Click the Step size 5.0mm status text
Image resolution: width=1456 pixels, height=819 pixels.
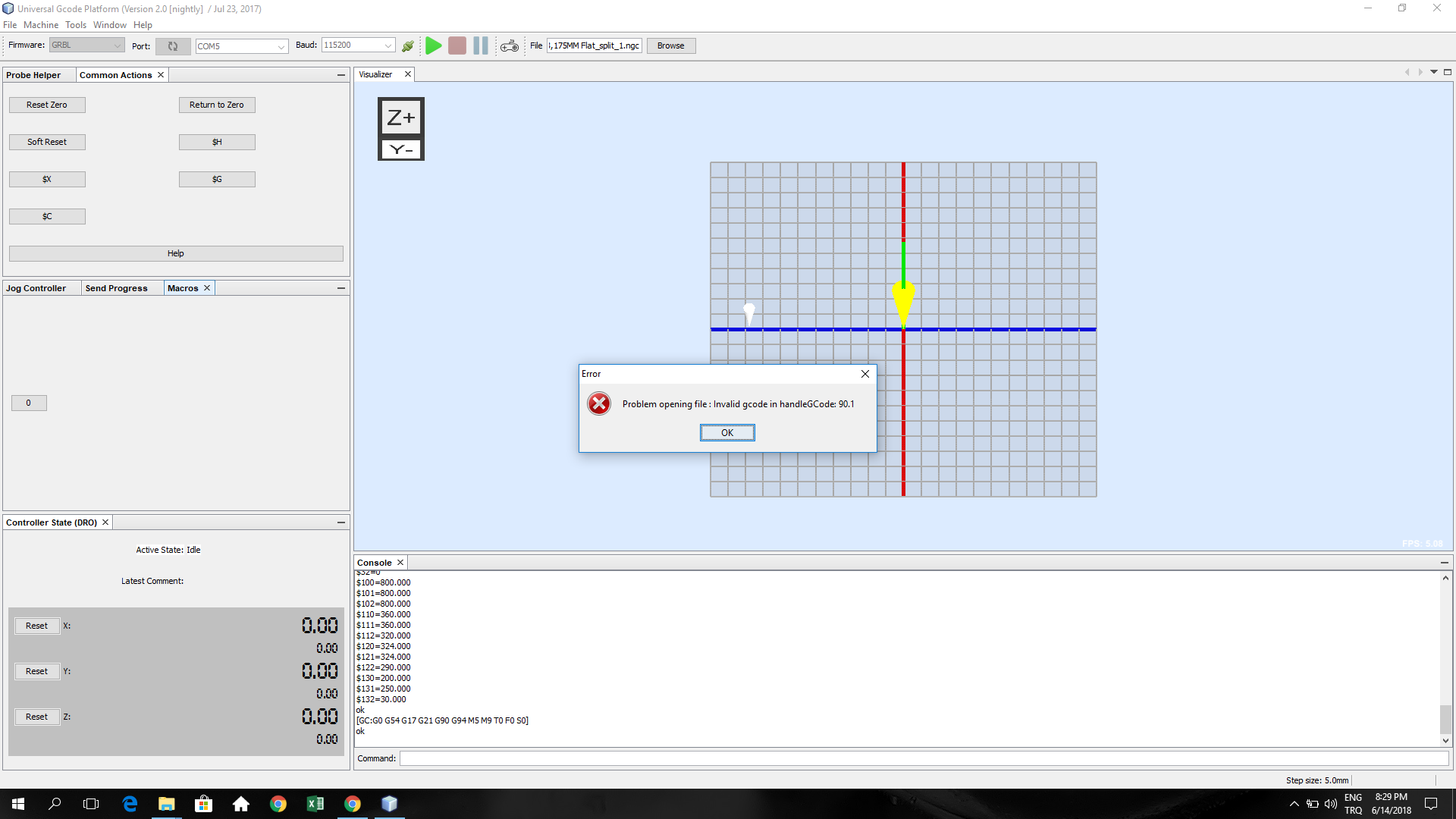pyautogui.click(x=1317, y=780)
